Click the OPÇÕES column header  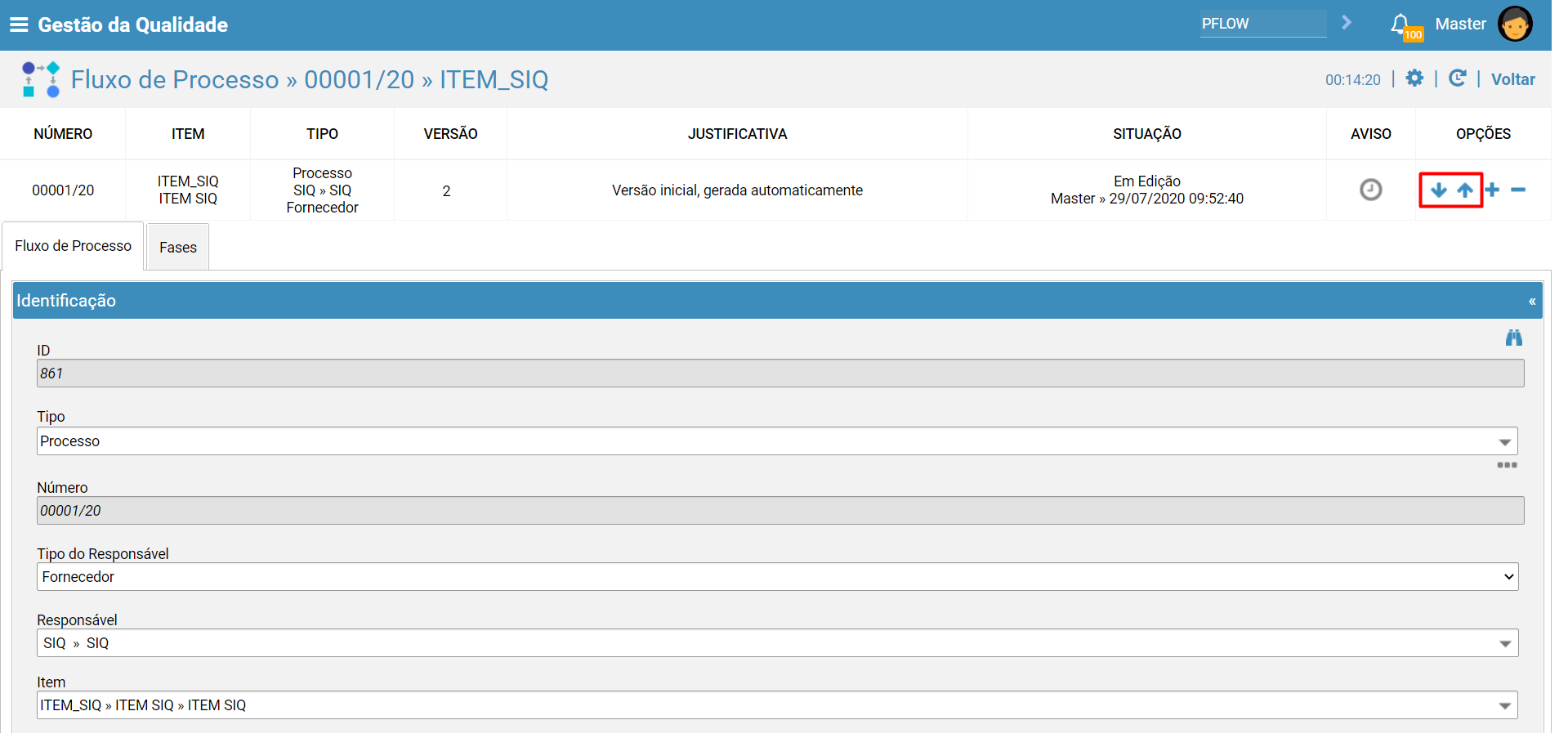click(x=1483, y=134)
